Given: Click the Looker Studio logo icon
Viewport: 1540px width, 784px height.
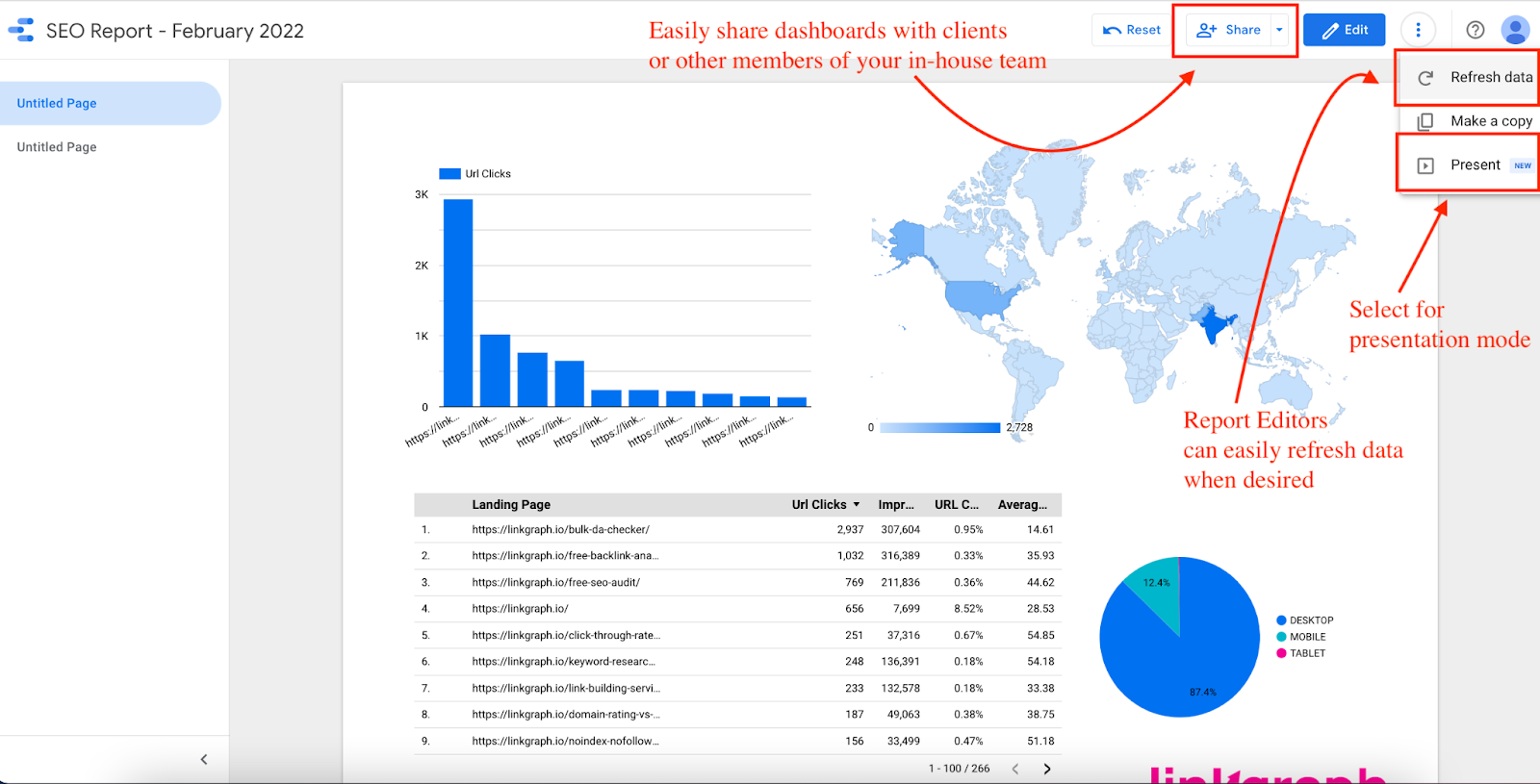Looking at the screenshot, I should coord(21,30).
